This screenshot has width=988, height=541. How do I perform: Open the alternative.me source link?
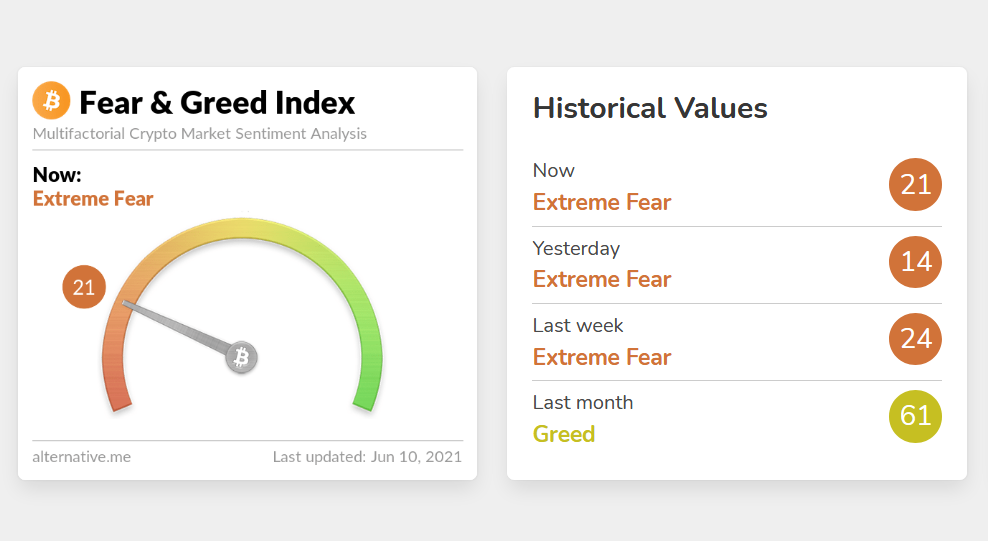(81, 457)
